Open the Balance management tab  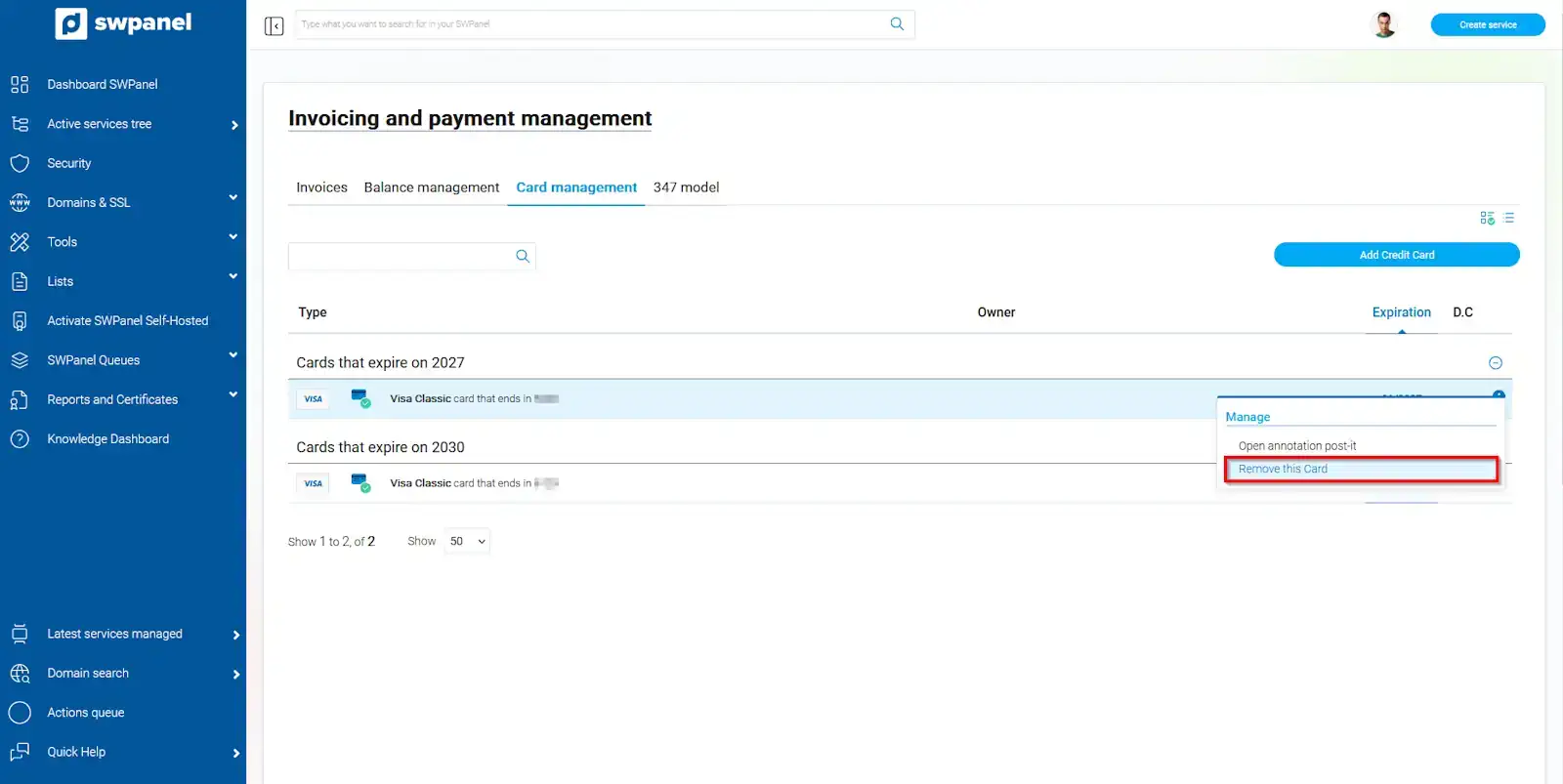(431, 187)
